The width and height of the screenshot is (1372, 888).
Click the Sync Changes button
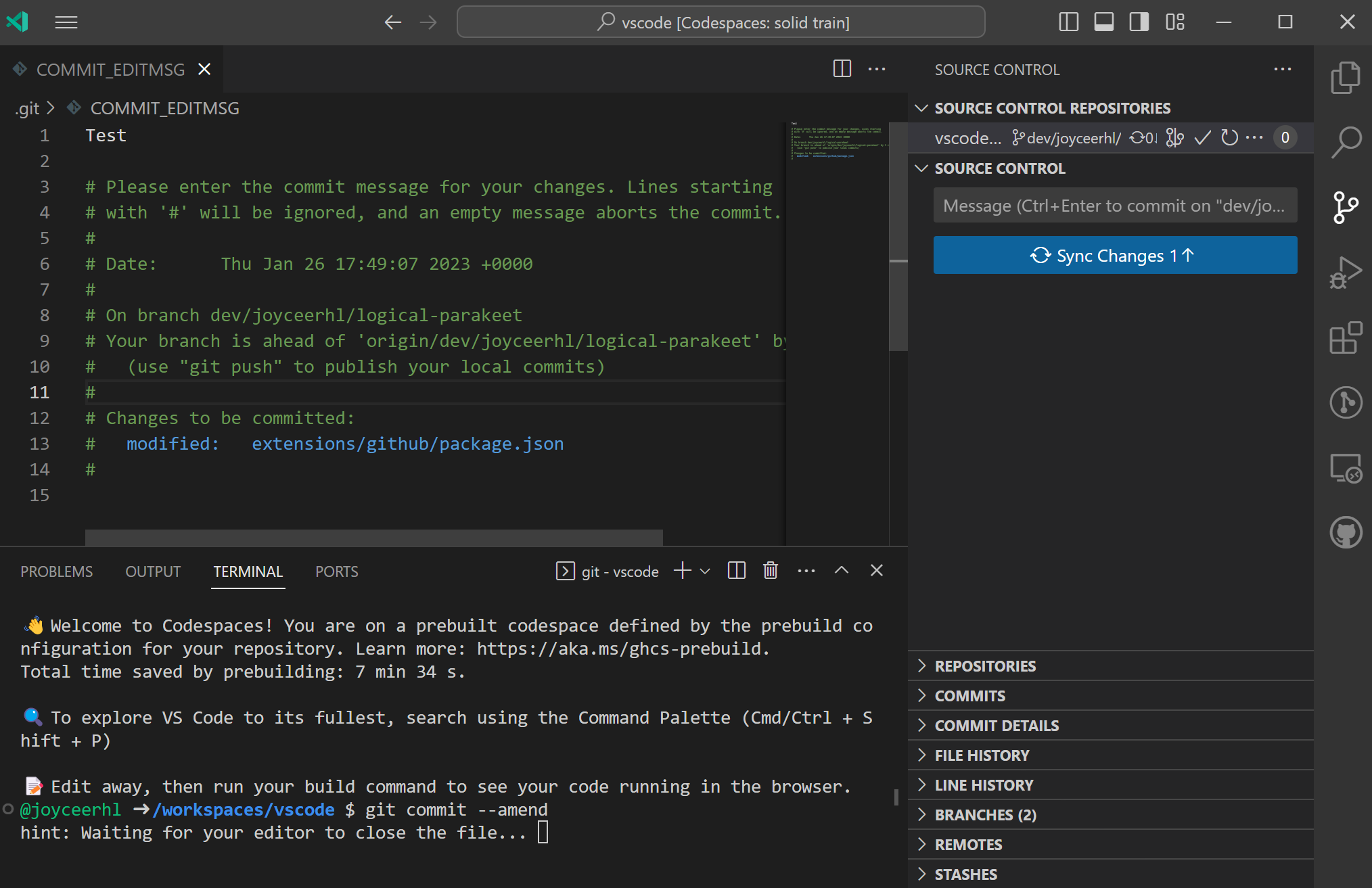[x=1115, y=255]
